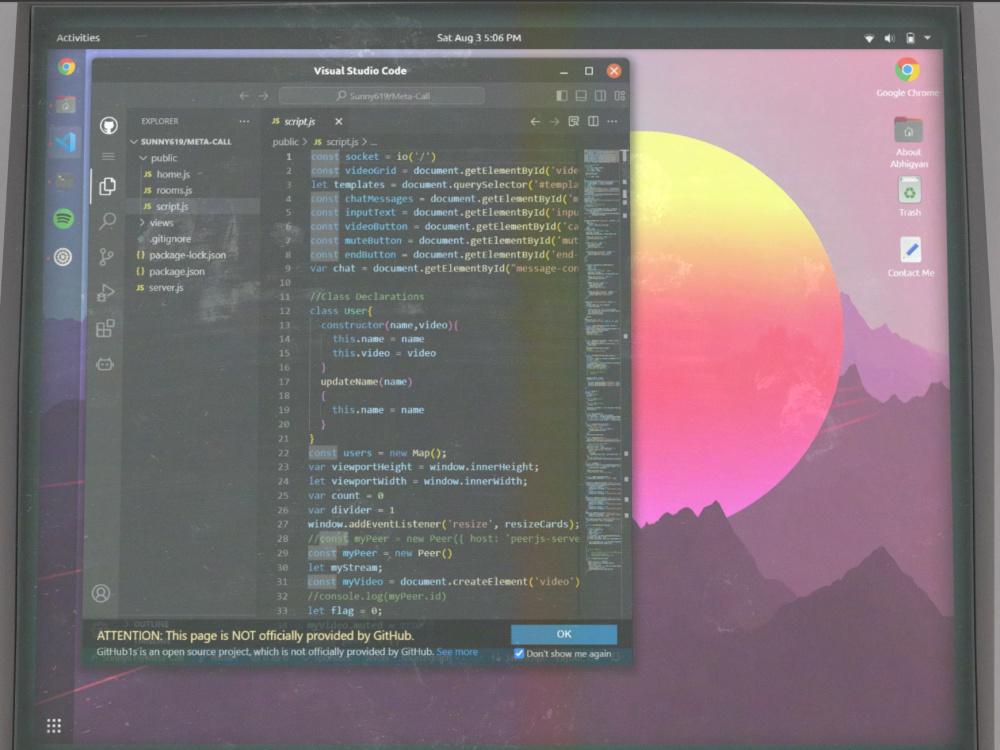Screen dimensions: 1000x750
Task: Open the GitHub repository icon in activity bar
Action: point(108,126)
